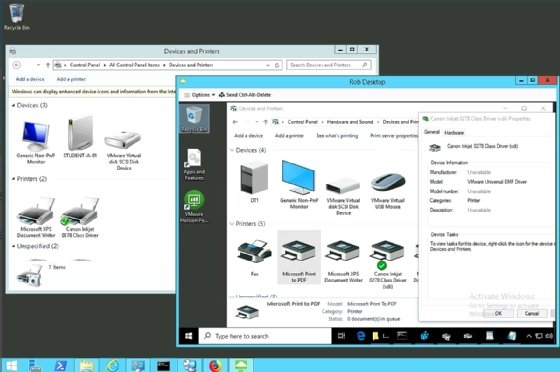Open Command Prompt from the host taskbar
The height and width of the screenshot is (372, 560).
coord(164,366)
